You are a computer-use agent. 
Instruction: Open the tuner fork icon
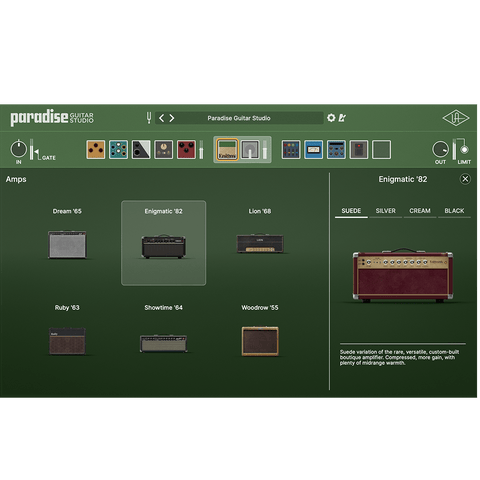pos(149,118)
